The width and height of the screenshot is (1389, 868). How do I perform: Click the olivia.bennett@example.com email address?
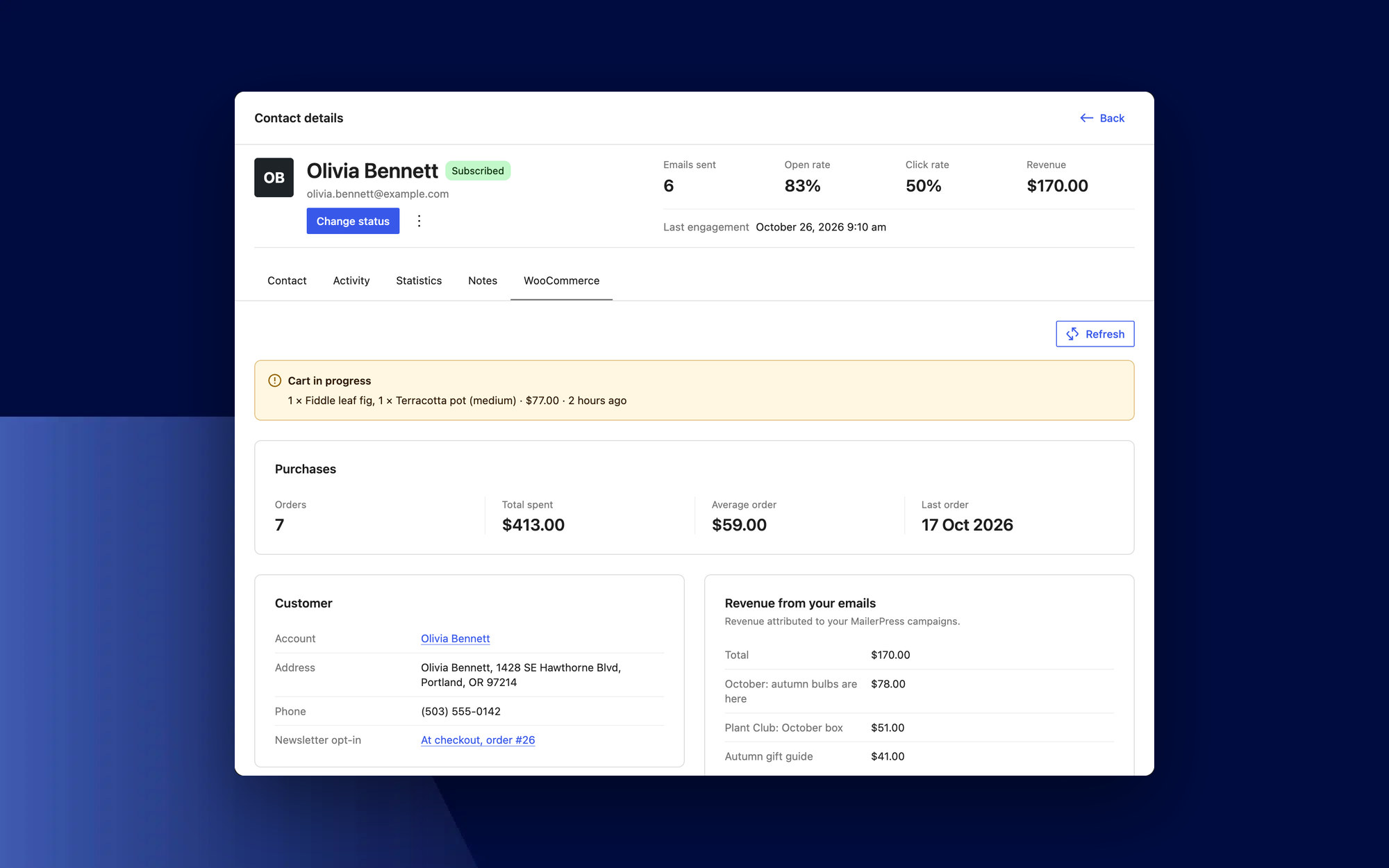coord(378,194)
